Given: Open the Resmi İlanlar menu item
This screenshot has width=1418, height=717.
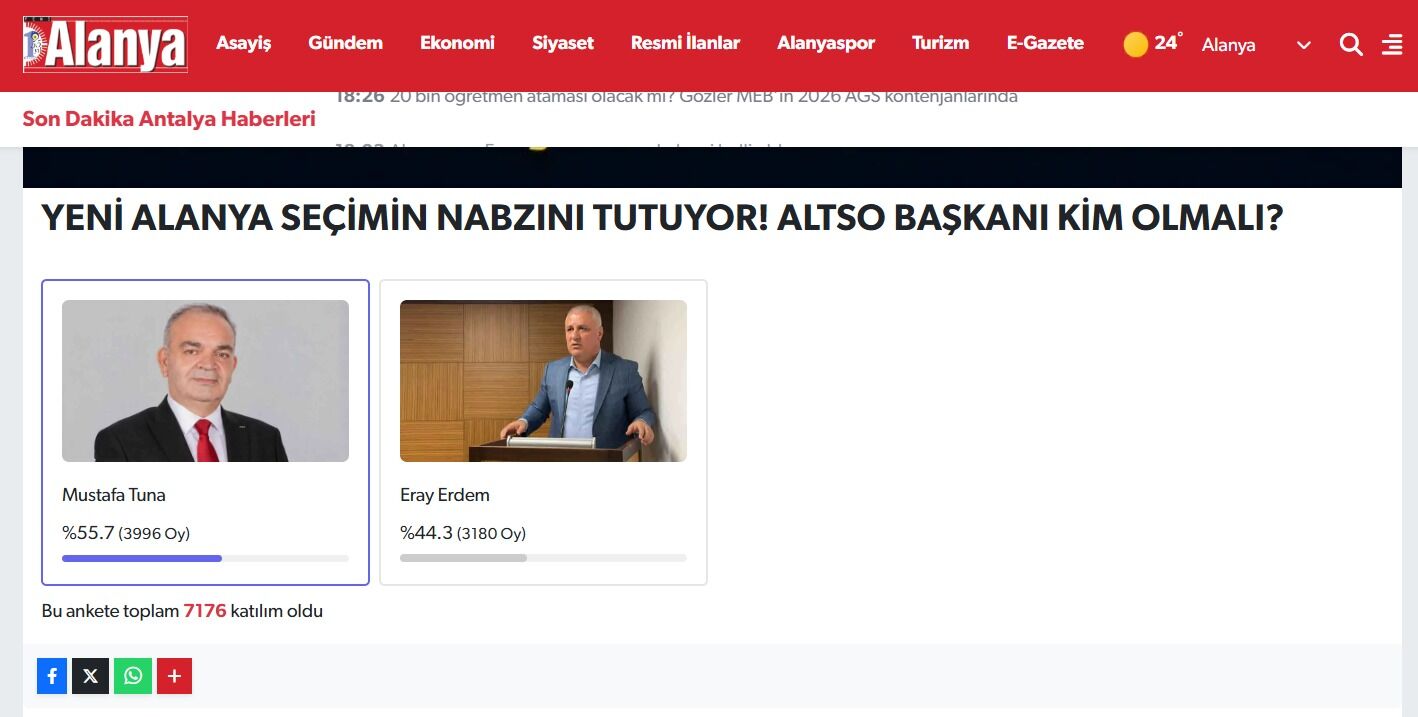Looking at the screenshot, I should click(x=685, y=43).
